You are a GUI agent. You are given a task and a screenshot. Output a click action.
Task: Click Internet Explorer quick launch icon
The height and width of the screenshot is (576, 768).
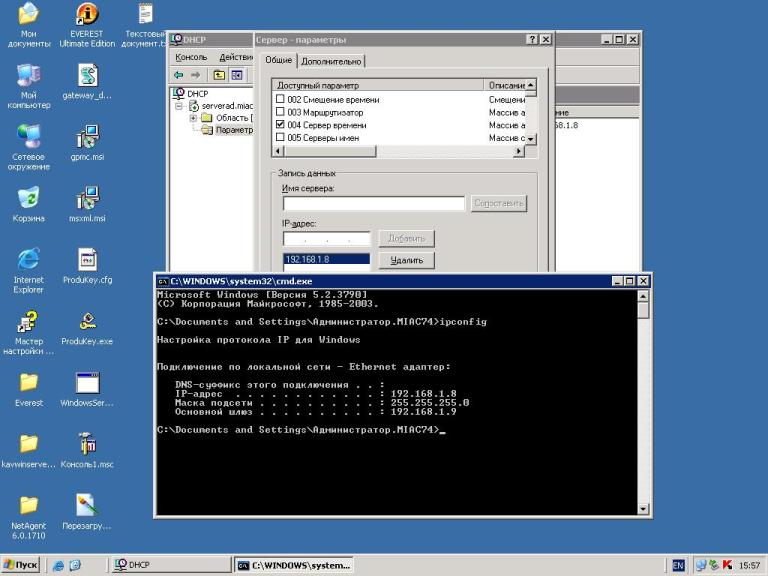pyautogui.click(x=58, y=565)
